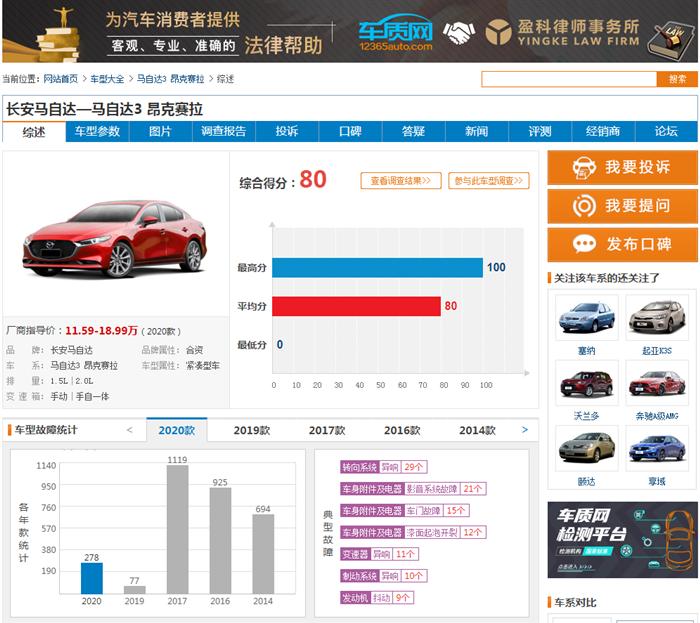Open the 评测 tab
The height and width of the screenshot is (623, 700).
tap(540, 131)
